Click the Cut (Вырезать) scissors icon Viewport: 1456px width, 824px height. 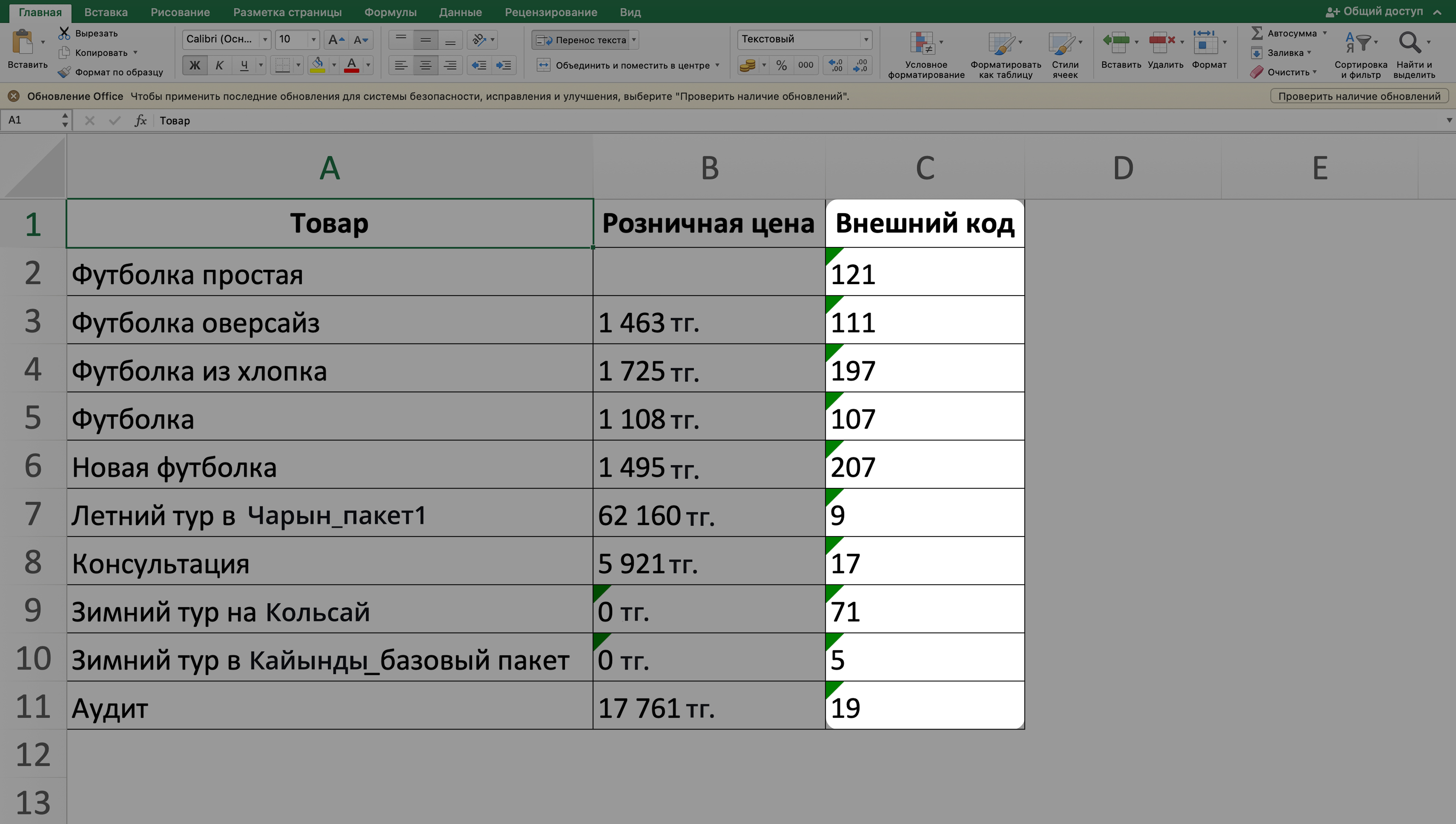tap(64, 33)
